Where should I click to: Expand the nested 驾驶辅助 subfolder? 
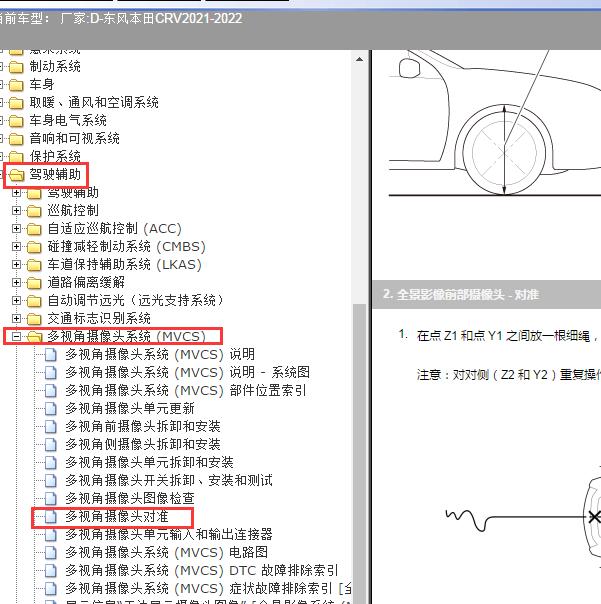(x=16, y=193)
